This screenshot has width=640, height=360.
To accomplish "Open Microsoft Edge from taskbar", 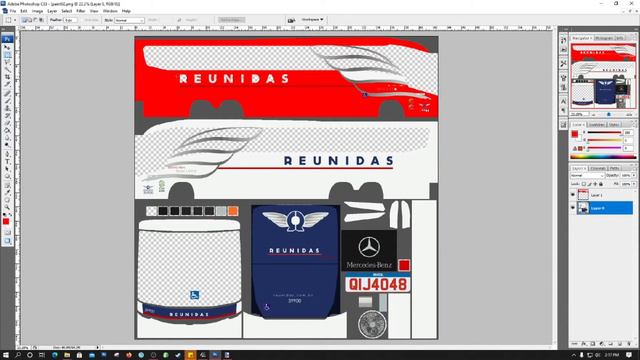I will click(x=55, y=355).
